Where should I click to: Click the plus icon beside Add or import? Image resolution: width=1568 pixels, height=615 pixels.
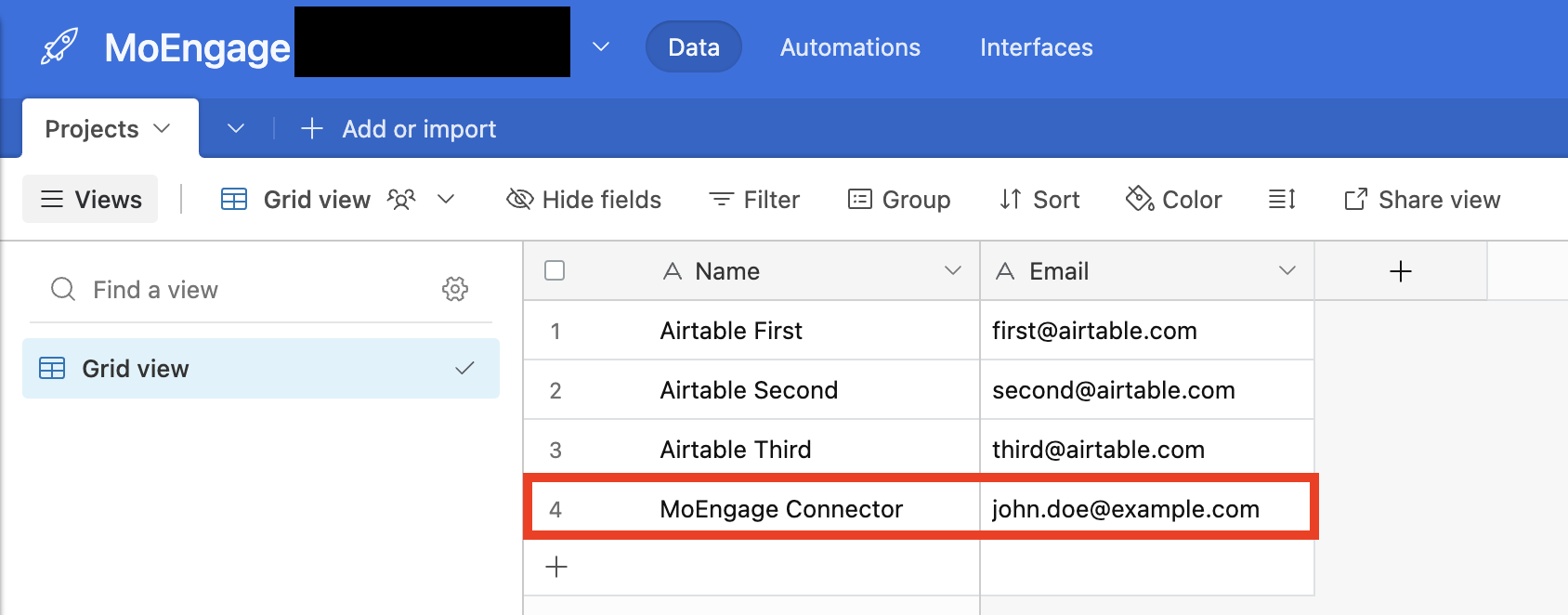[x=312, y=128]
